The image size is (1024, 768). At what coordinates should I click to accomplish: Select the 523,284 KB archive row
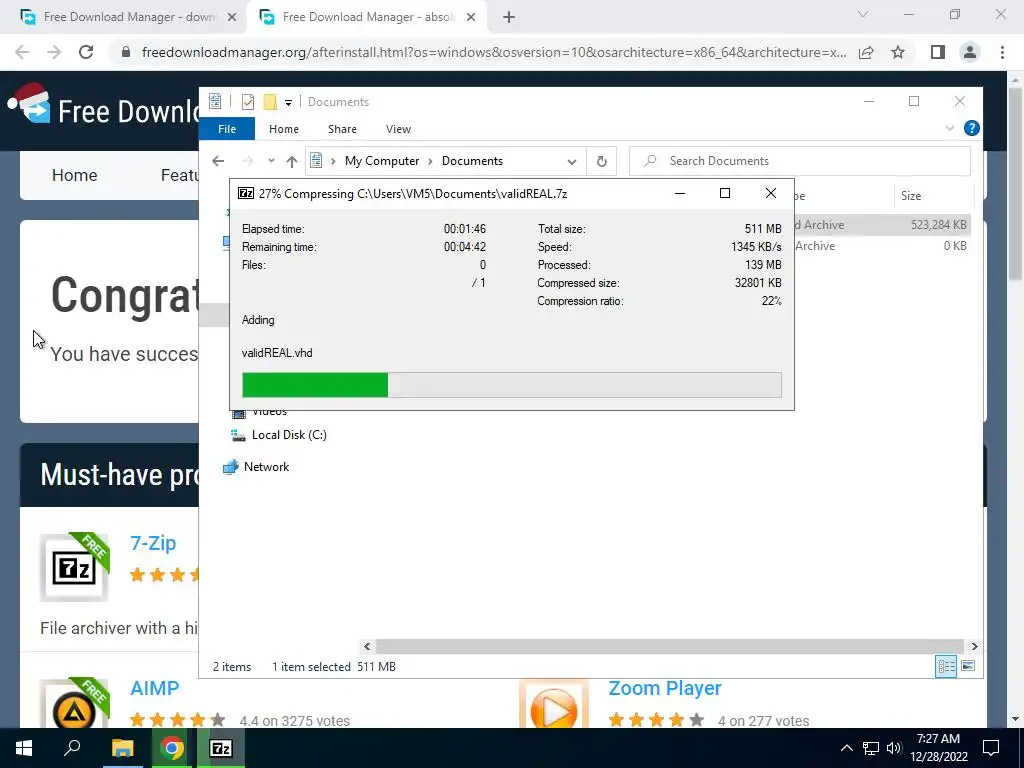(882, 225)
